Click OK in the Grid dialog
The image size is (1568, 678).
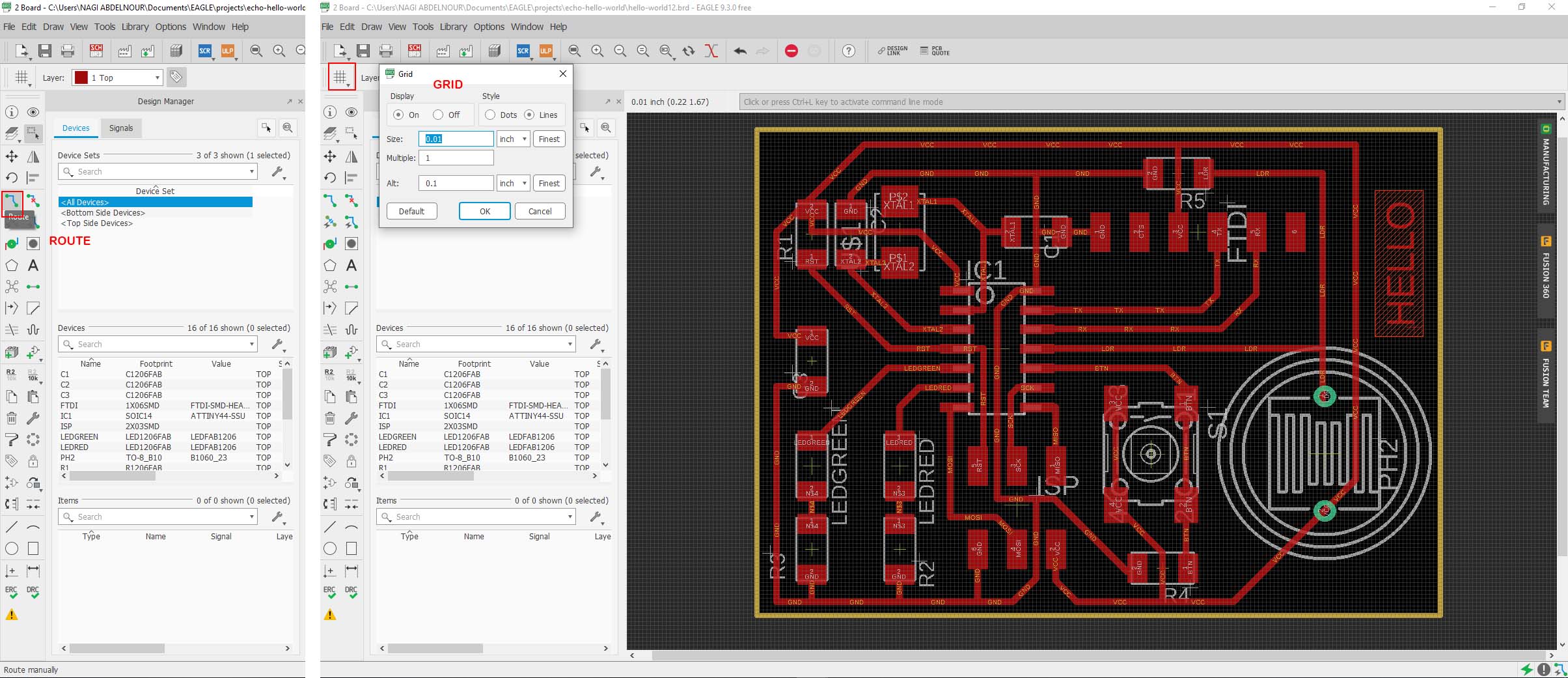click(485, 211)
